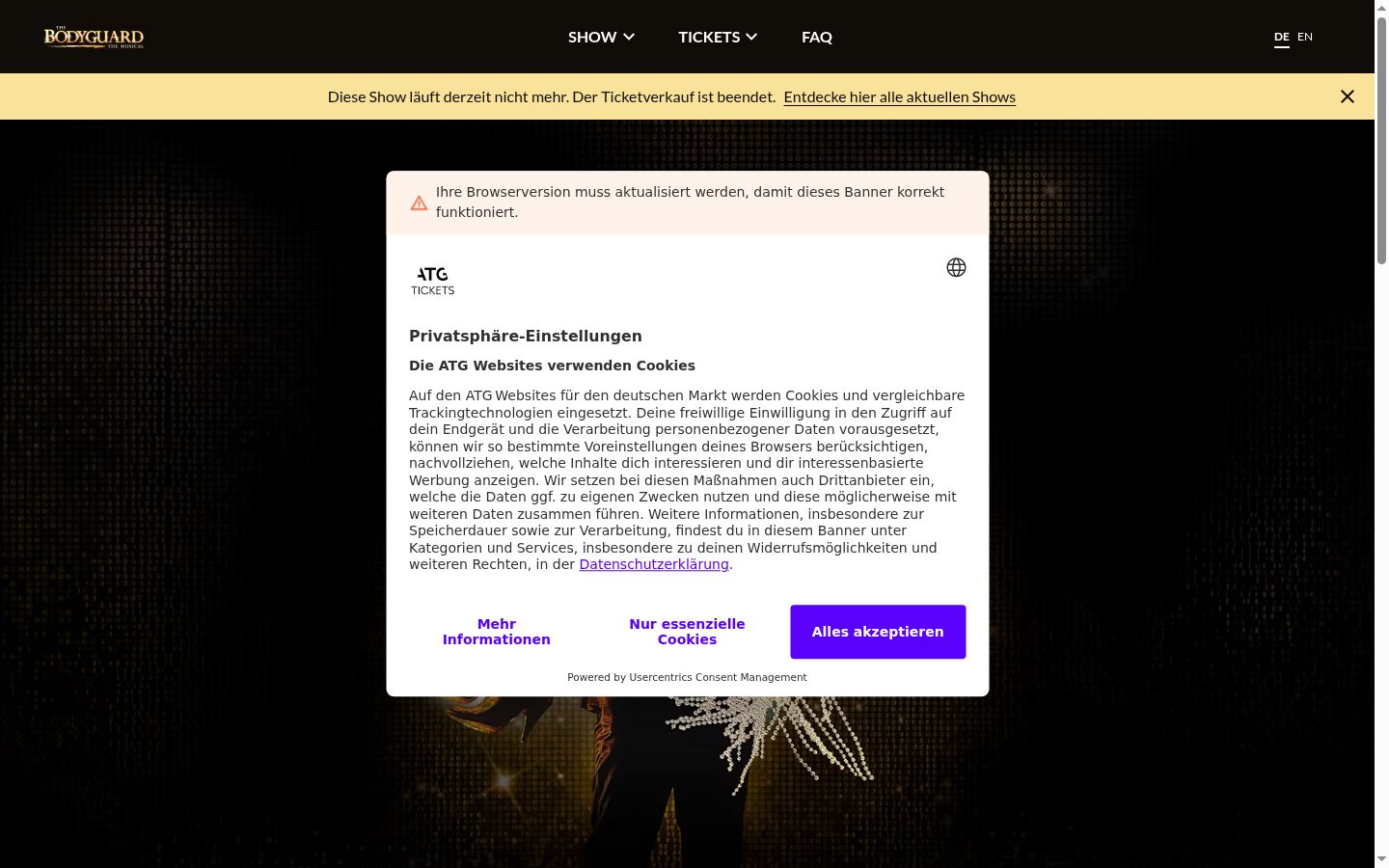Open the SHOW dropdown menu

(x=601, y=37)
